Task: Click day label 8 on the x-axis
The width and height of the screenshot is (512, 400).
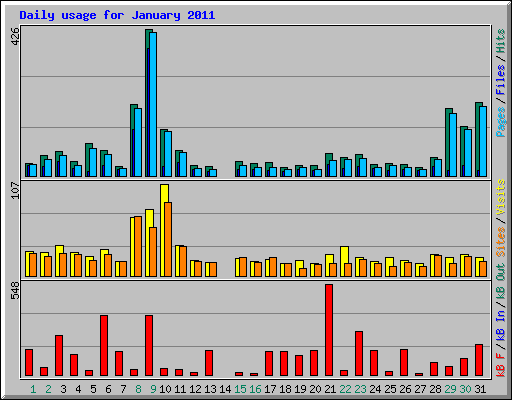Action: coord(138,389)
